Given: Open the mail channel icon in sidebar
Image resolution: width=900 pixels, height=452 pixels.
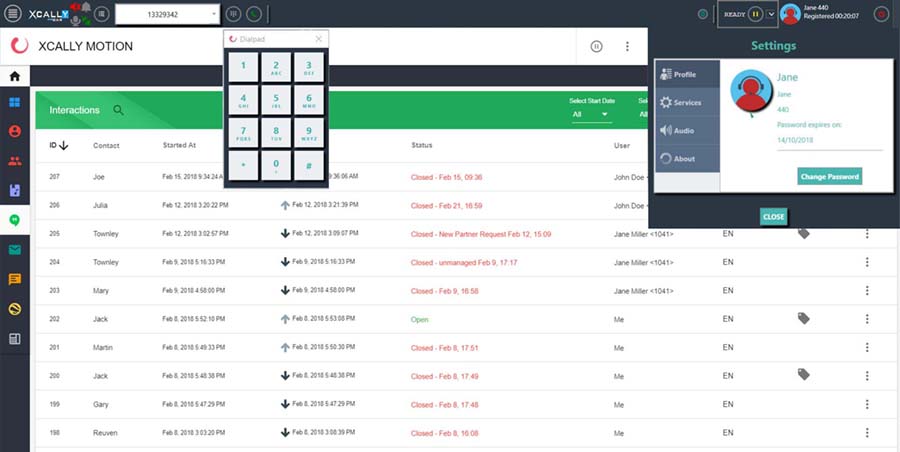Looking at the screenshot, I should point(15,250).
